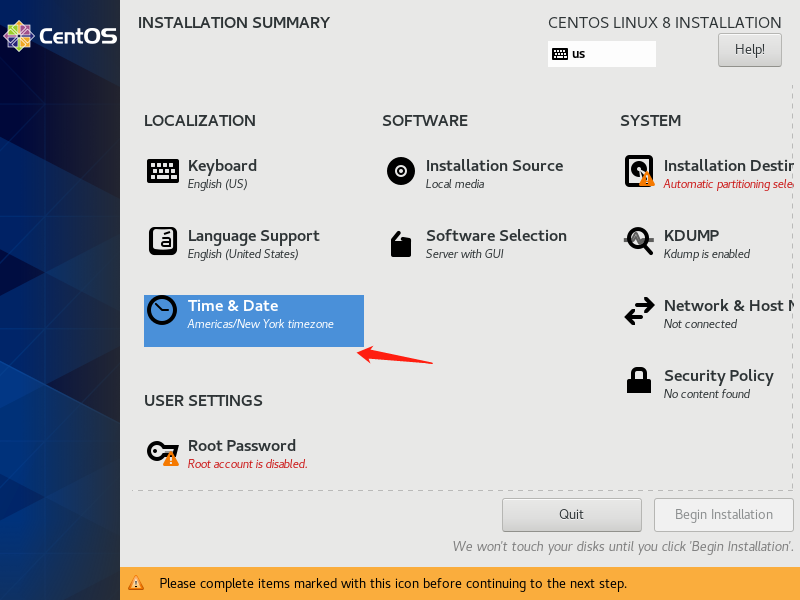Open Language Support settings label
The width and height of the screenshot is (800, 600).
254,236
